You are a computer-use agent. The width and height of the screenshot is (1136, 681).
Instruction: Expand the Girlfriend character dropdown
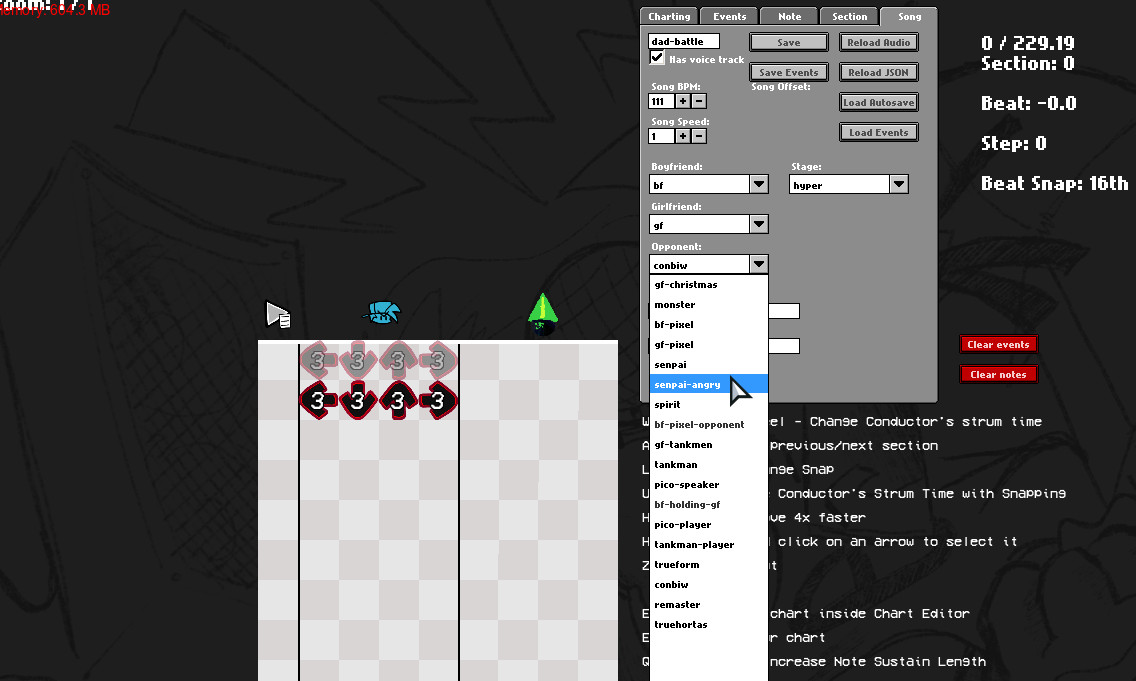point(759,225)
